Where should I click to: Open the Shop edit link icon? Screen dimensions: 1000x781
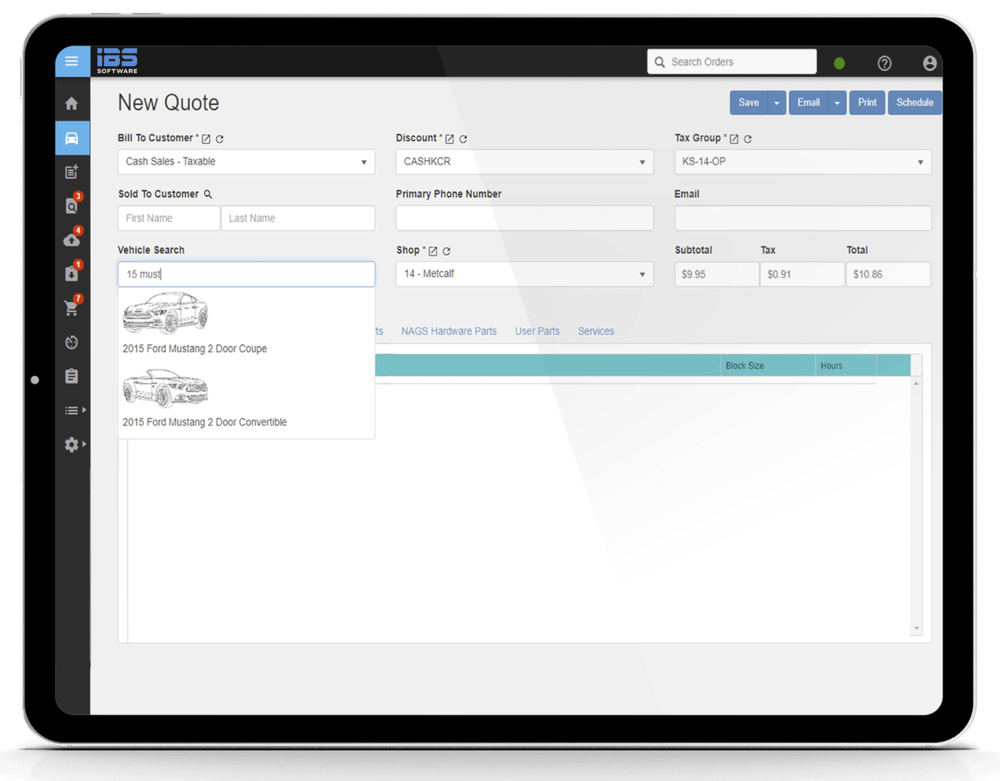[432, 251]
